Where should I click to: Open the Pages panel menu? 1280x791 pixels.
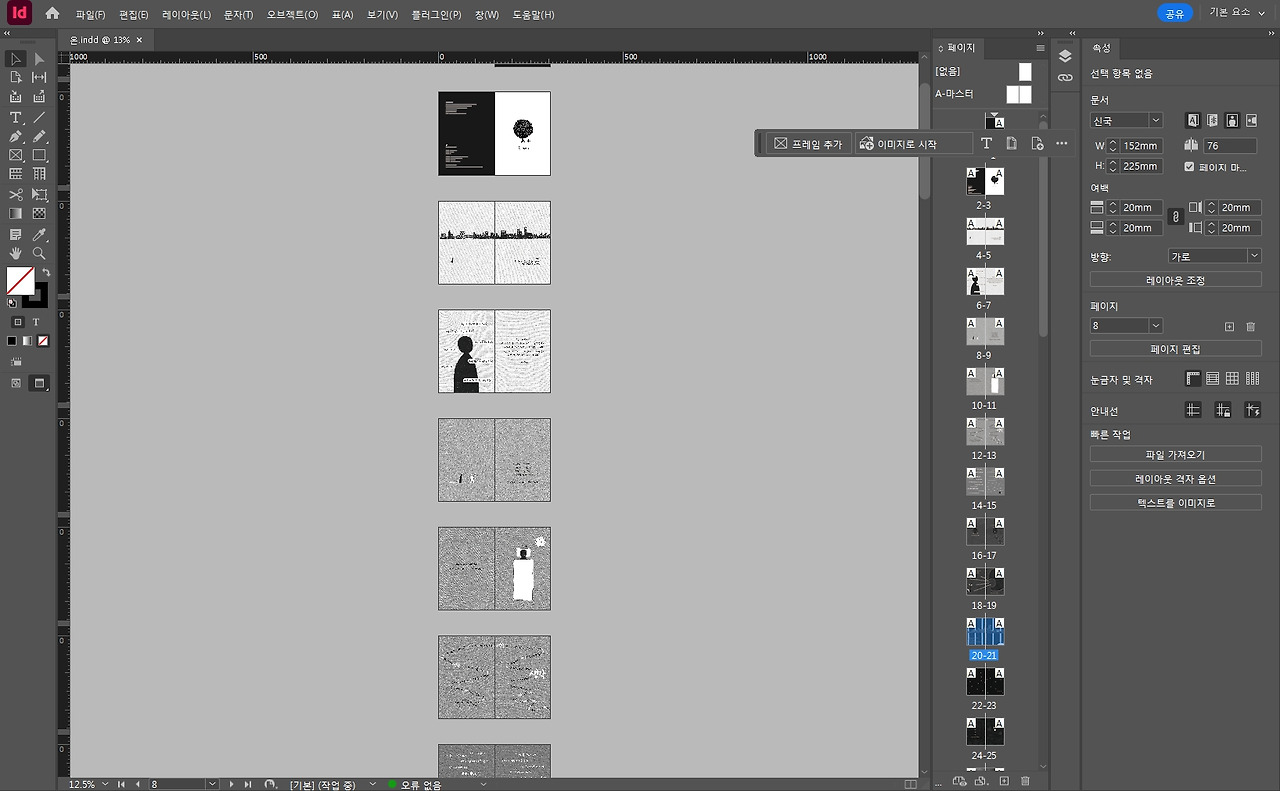1040,48
